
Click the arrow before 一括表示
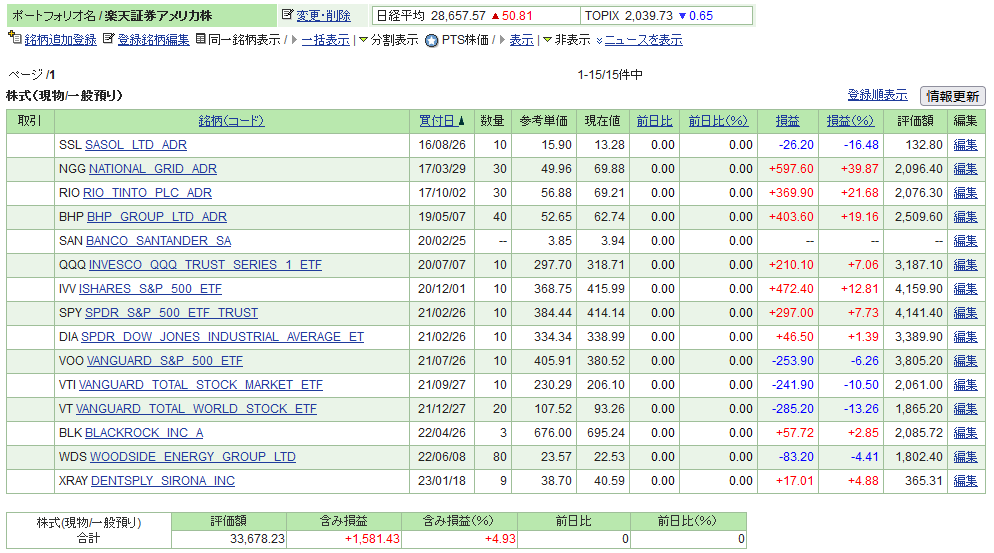click(x=294, y=40)
